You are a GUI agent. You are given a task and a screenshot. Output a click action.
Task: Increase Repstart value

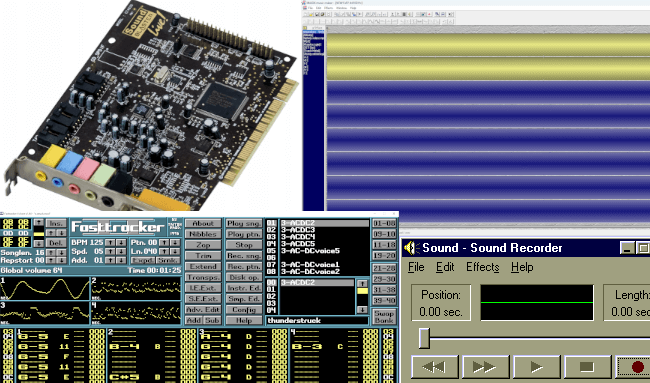point(51,260)
